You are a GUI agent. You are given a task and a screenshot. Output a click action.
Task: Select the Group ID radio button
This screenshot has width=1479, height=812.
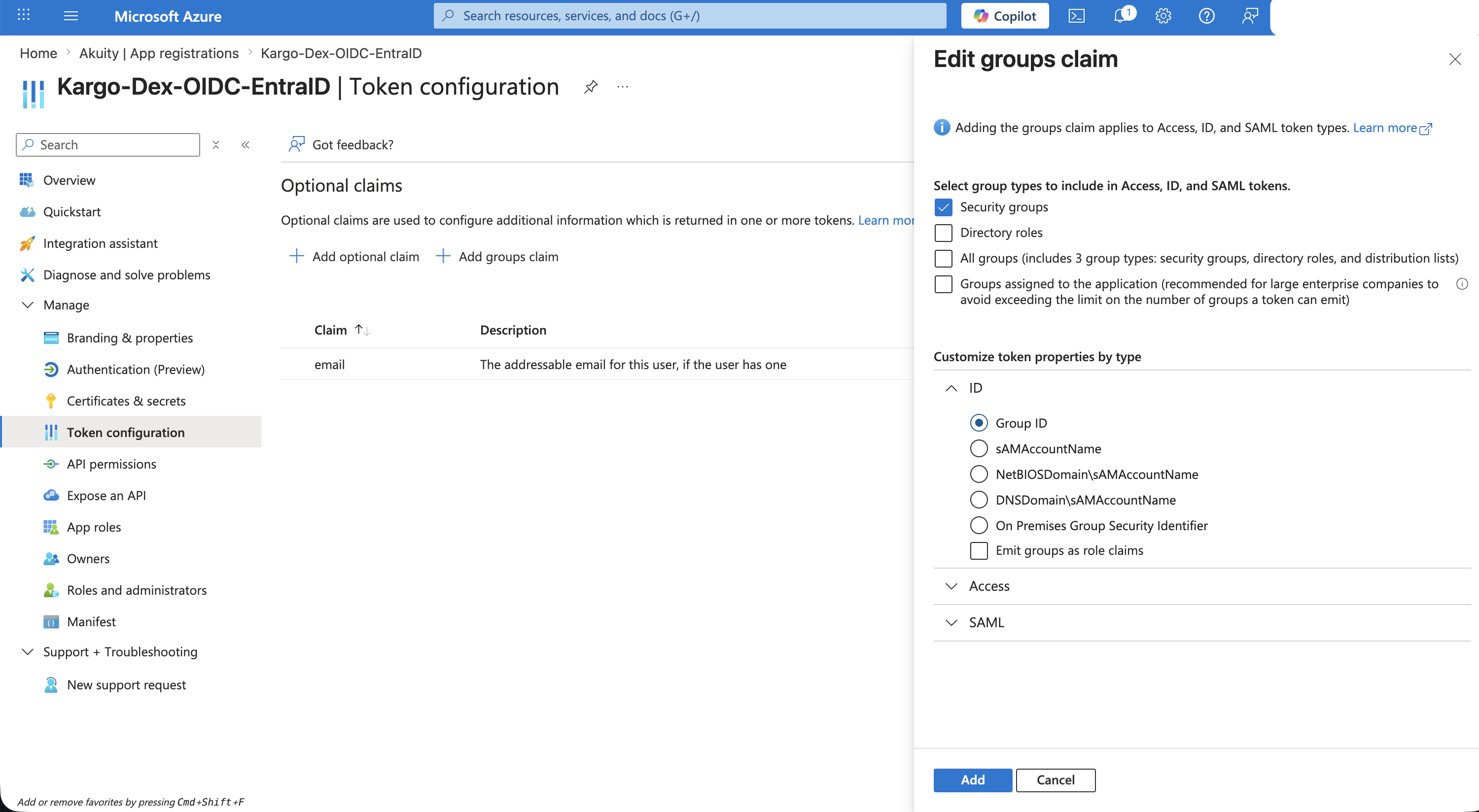coord(979,423)
